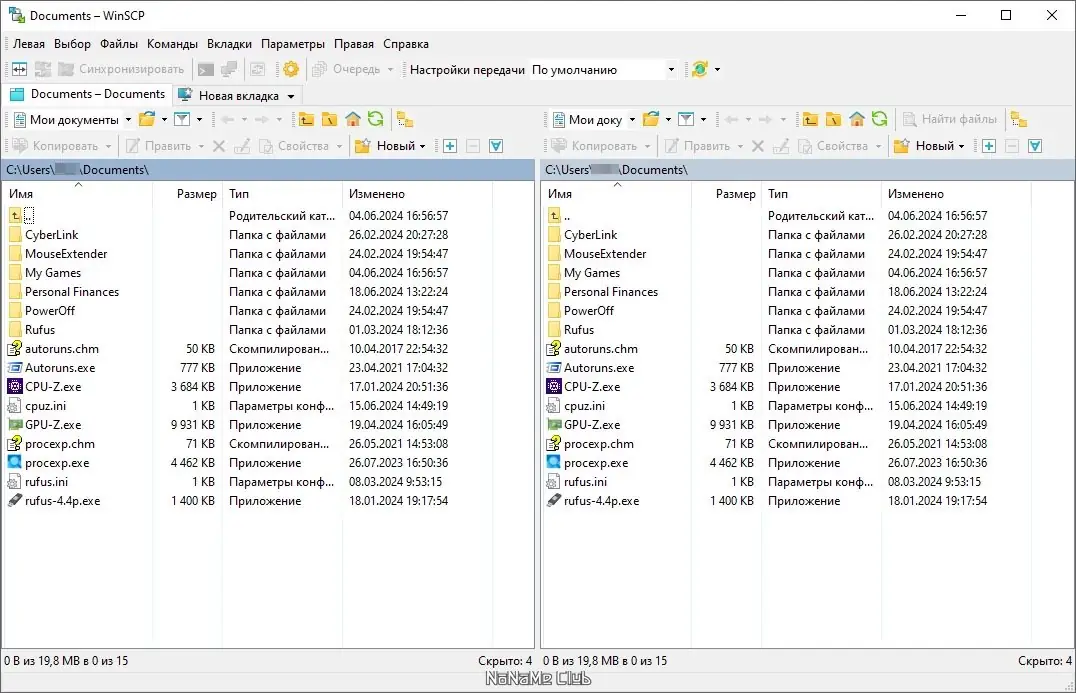Expand the Новая вкладка tab dropdown arrow
Viewport: 1076px width, 693px height.
pyautogui.click(x=291, y=96)
